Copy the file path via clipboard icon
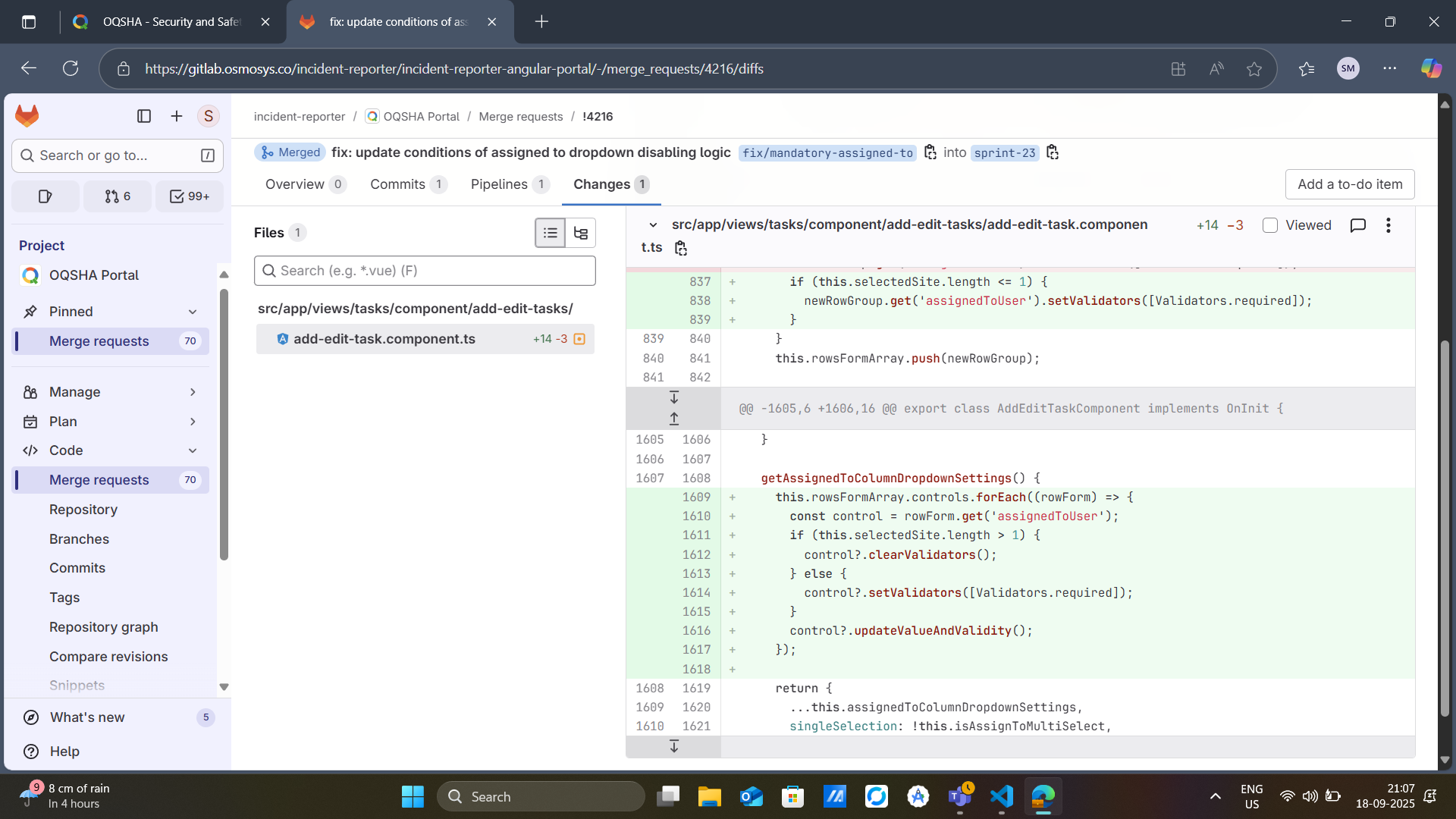1456x819 pixels. (x=680, y=248)
